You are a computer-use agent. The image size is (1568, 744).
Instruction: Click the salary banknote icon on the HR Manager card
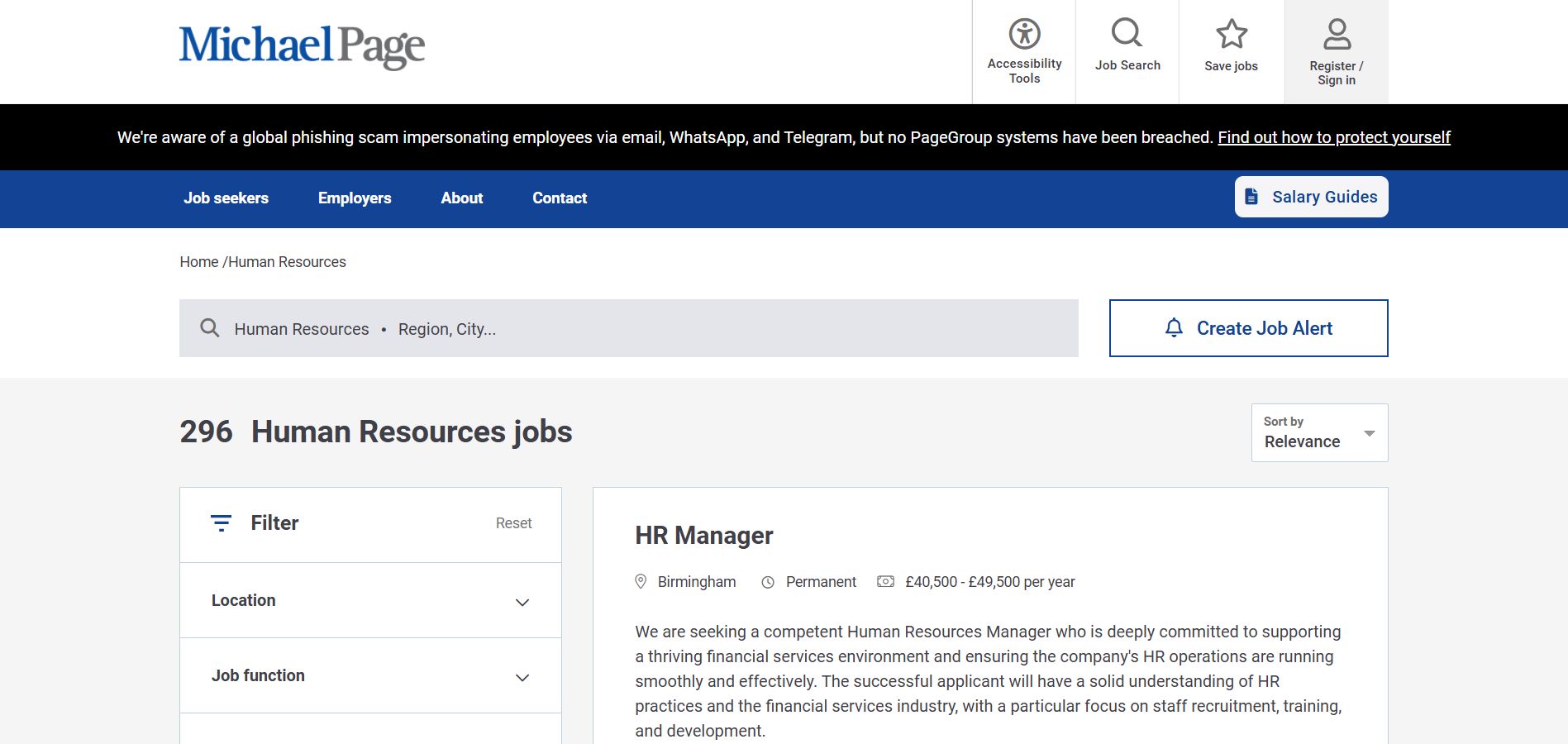pos(885,581)
